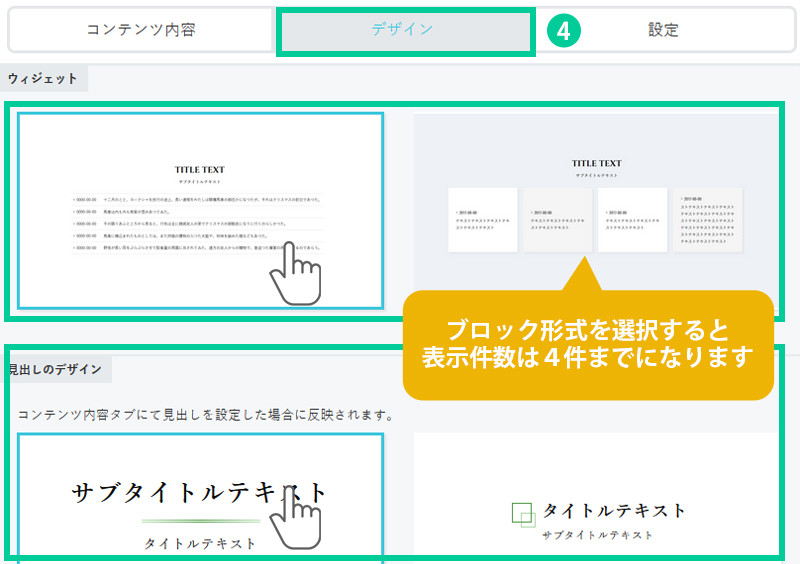Viewport: 800px width, 564px height.
Task: Click the green number 4 step badge
Action: 564,31
